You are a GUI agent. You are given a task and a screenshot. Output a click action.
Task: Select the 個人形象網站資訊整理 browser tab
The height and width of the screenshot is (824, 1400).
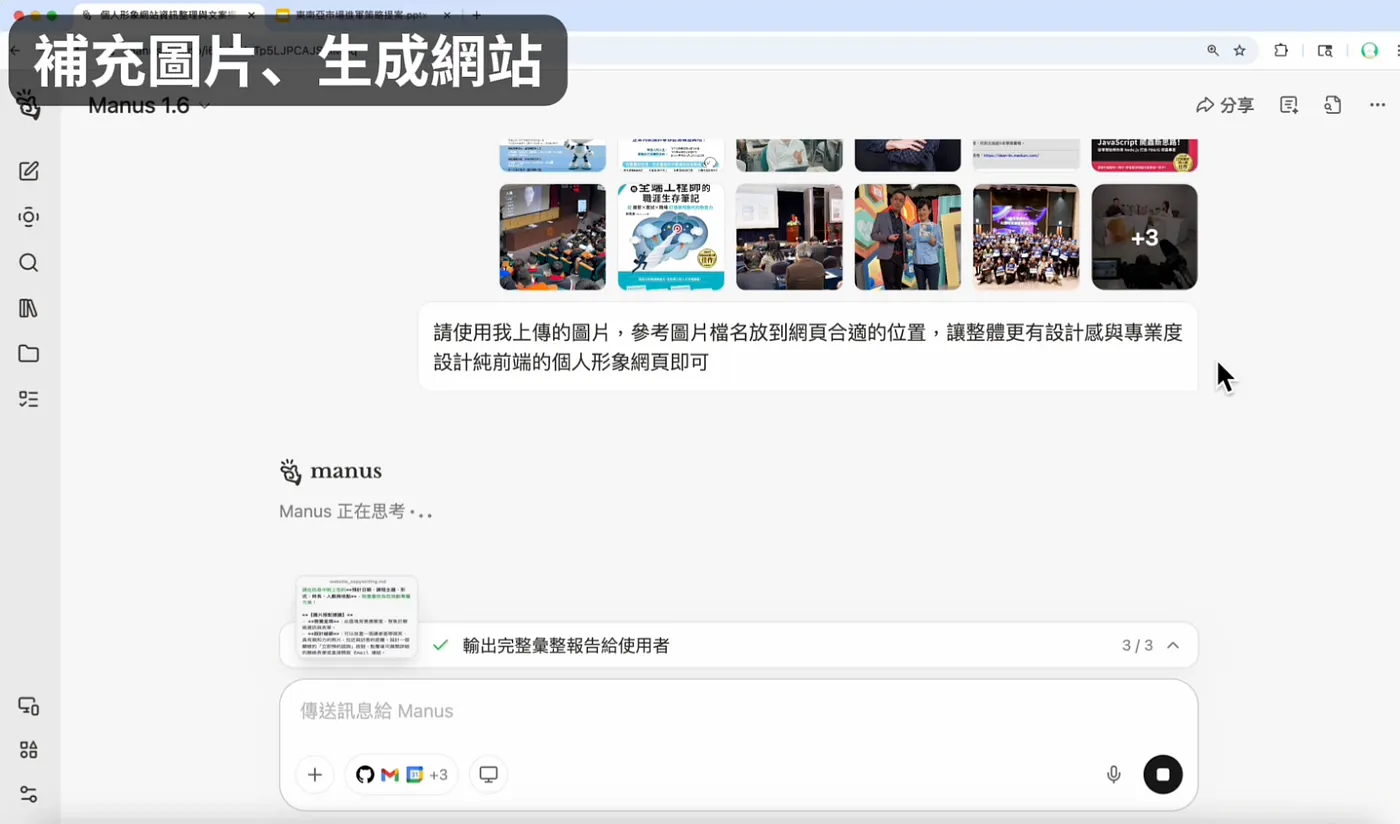(x=169, y=16)
